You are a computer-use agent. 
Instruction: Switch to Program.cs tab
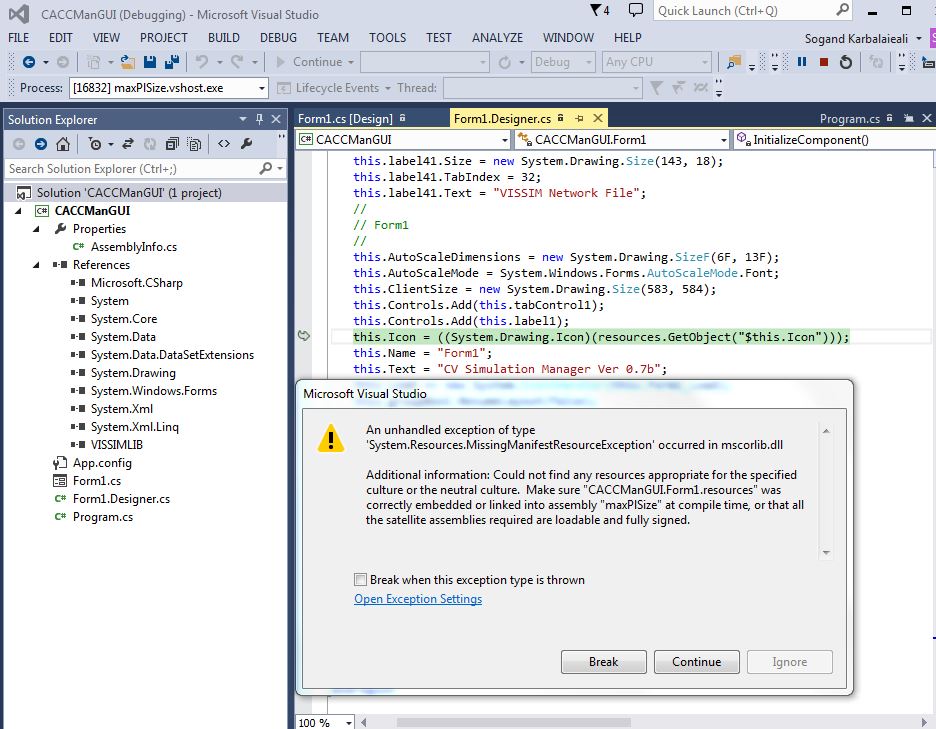849,118
